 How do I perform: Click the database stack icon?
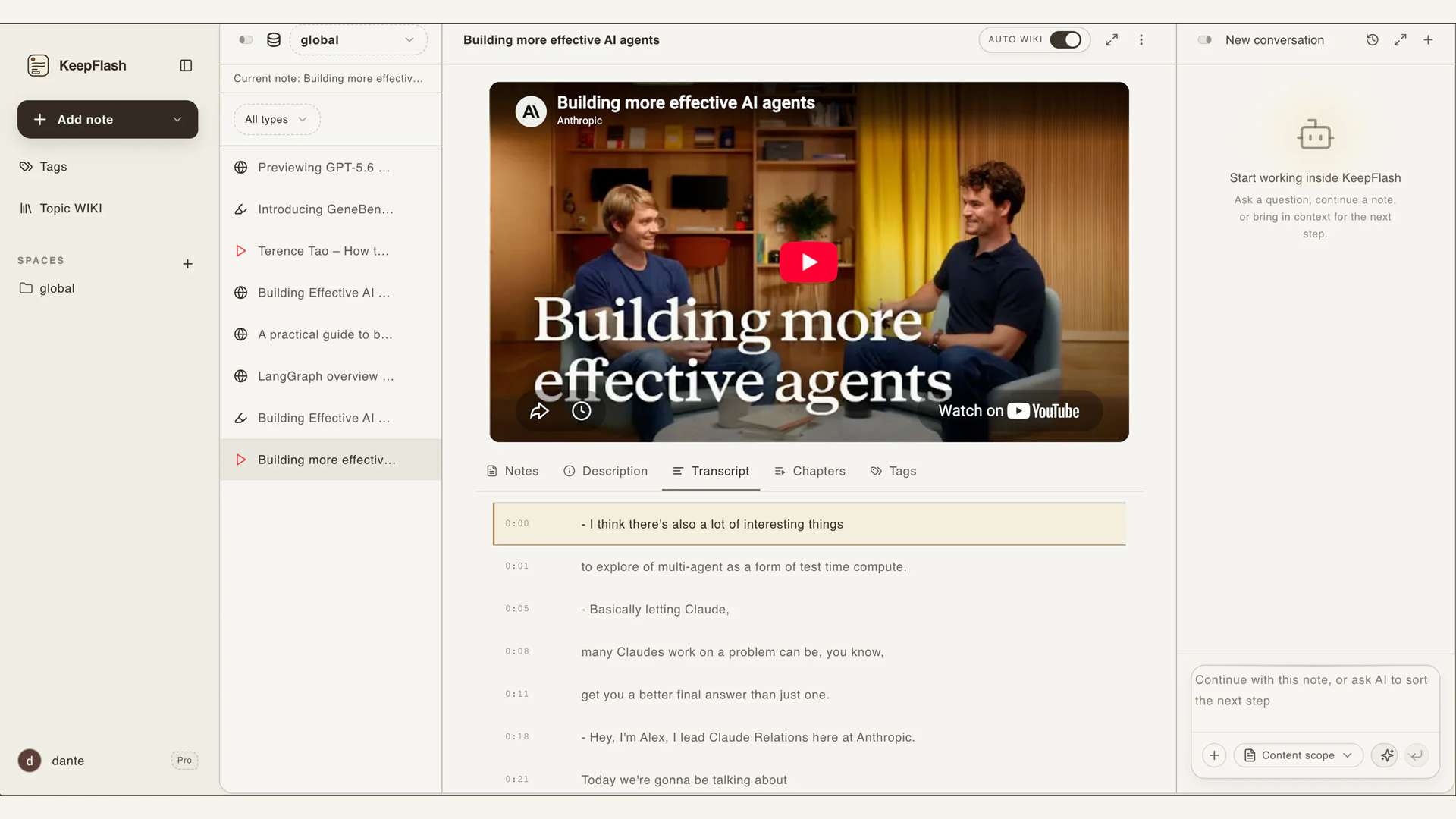[274, 39]
